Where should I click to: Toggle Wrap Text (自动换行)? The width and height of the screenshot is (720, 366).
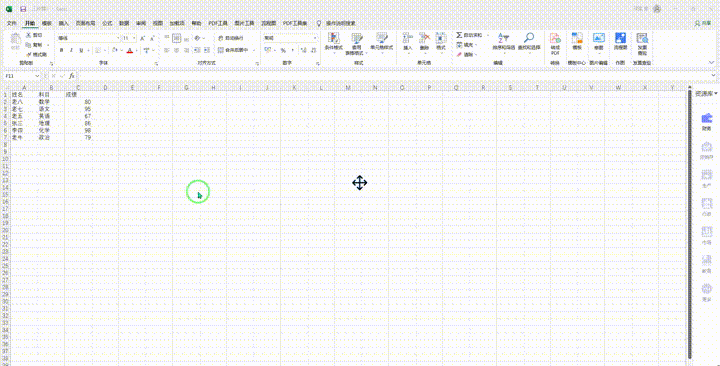point(231,38)
